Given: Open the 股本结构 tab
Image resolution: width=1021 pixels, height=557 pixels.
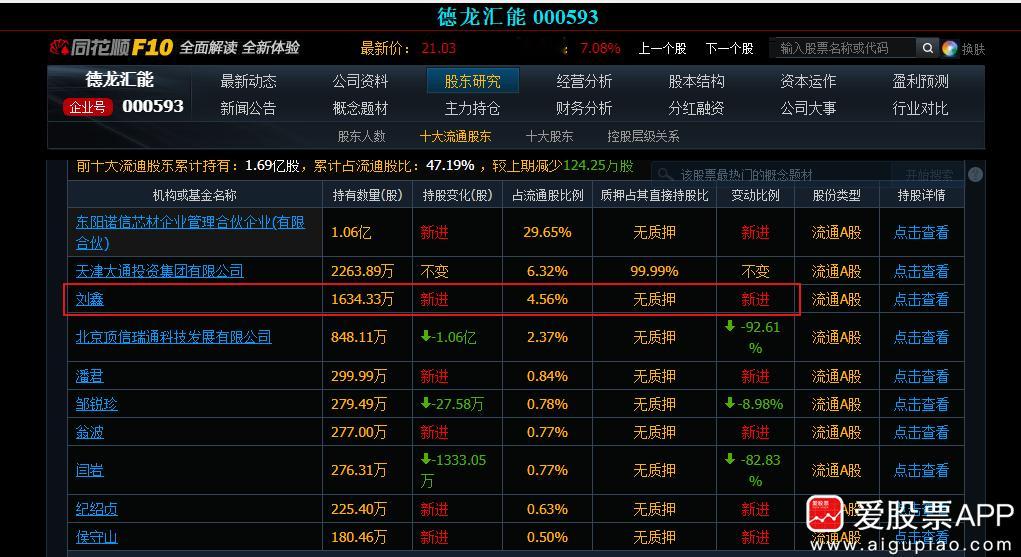Looking at the screenshot, I should 696,81.
